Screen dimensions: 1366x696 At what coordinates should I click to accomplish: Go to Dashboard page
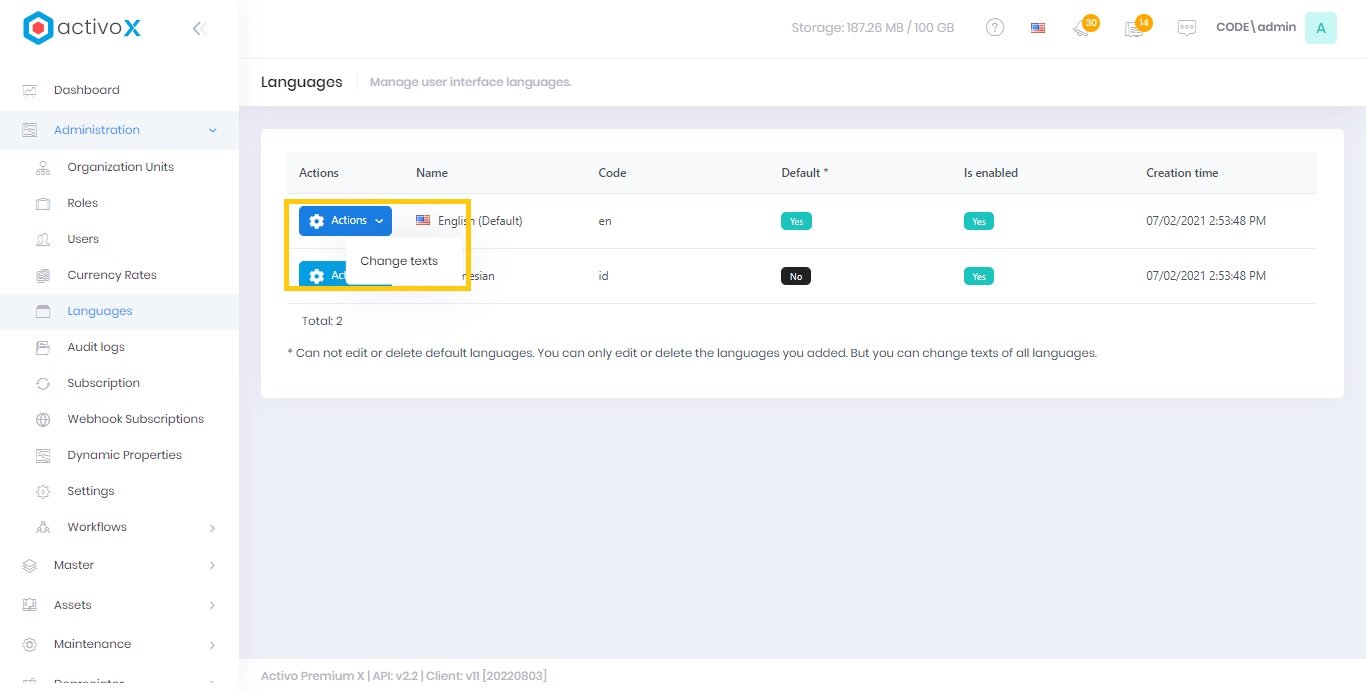tap(86, 90)
